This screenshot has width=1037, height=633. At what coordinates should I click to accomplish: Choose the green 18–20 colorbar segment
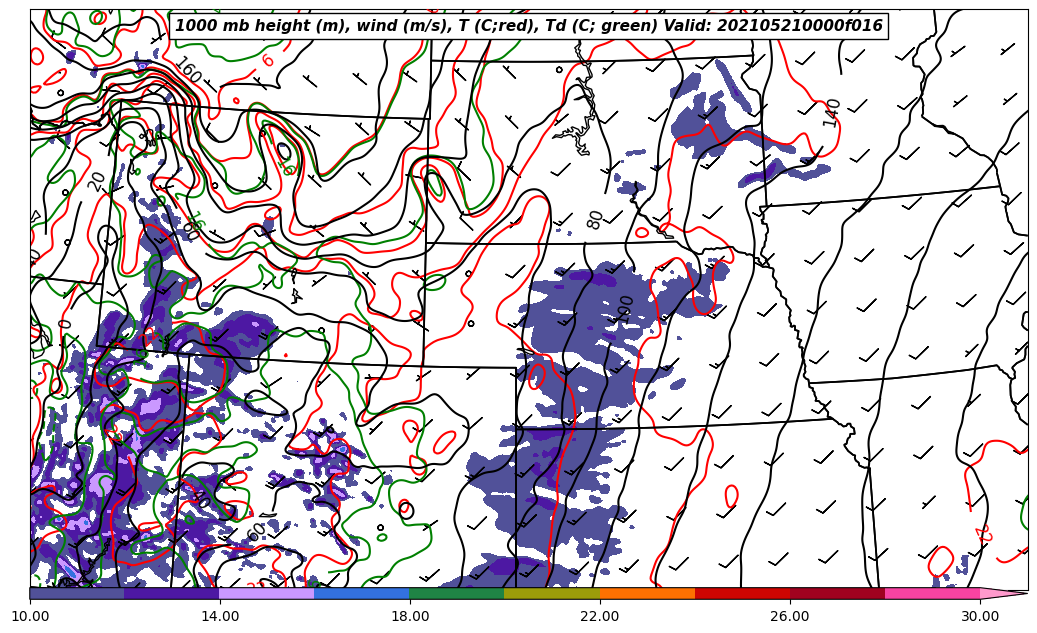click(457, 593)
